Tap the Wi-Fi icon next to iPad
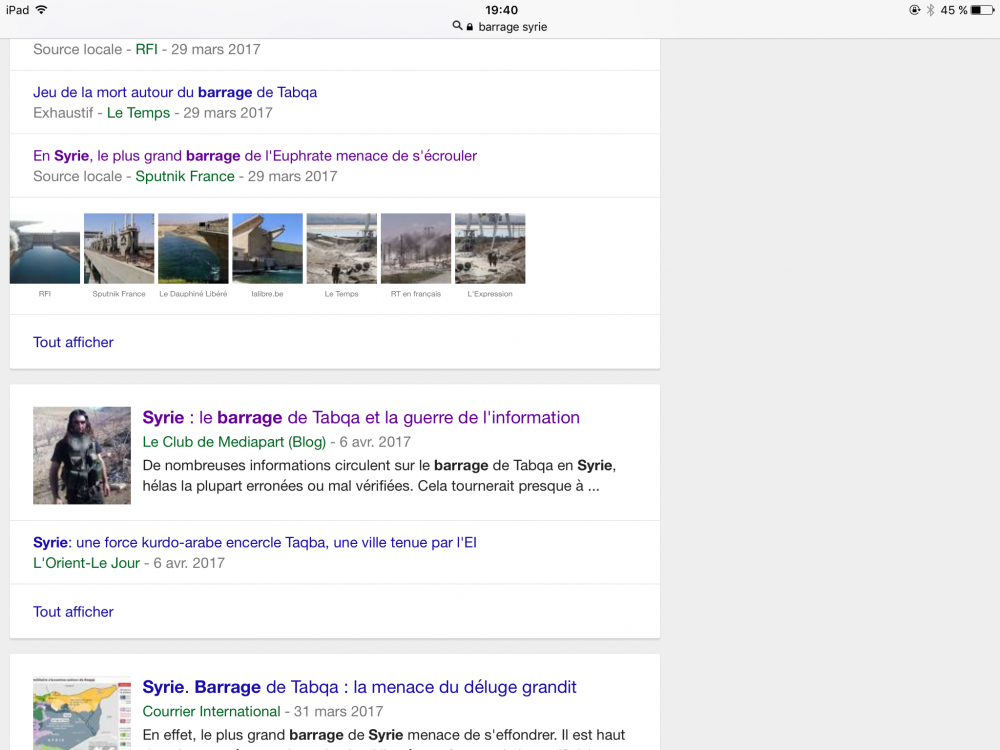 coord(41,10)
